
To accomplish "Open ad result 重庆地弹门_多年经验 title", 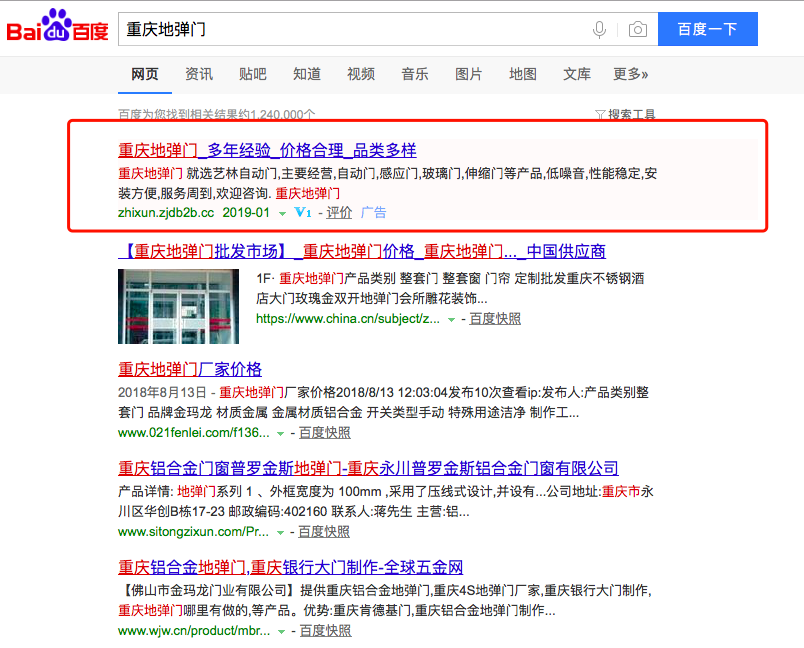I will (267, 150).
